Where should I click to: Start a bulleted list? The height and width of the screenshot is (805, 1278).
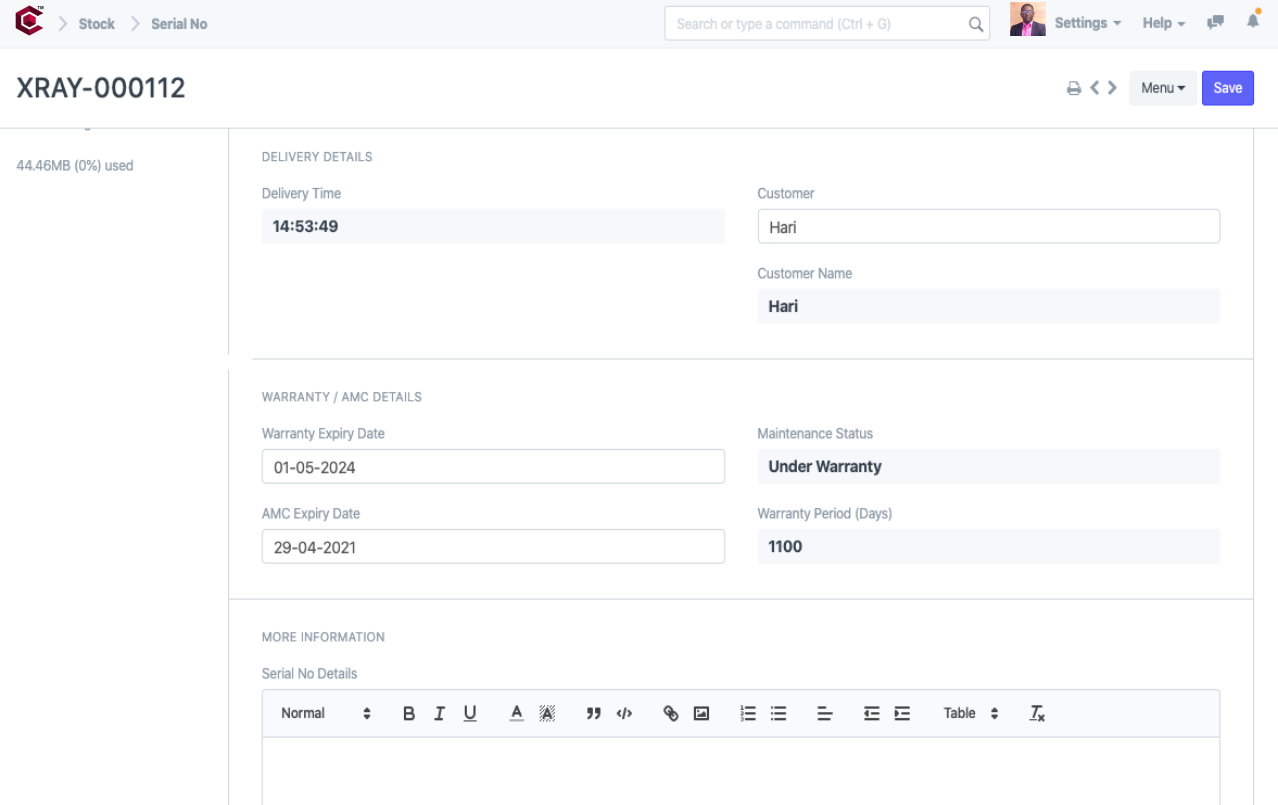tap(778, 713)
